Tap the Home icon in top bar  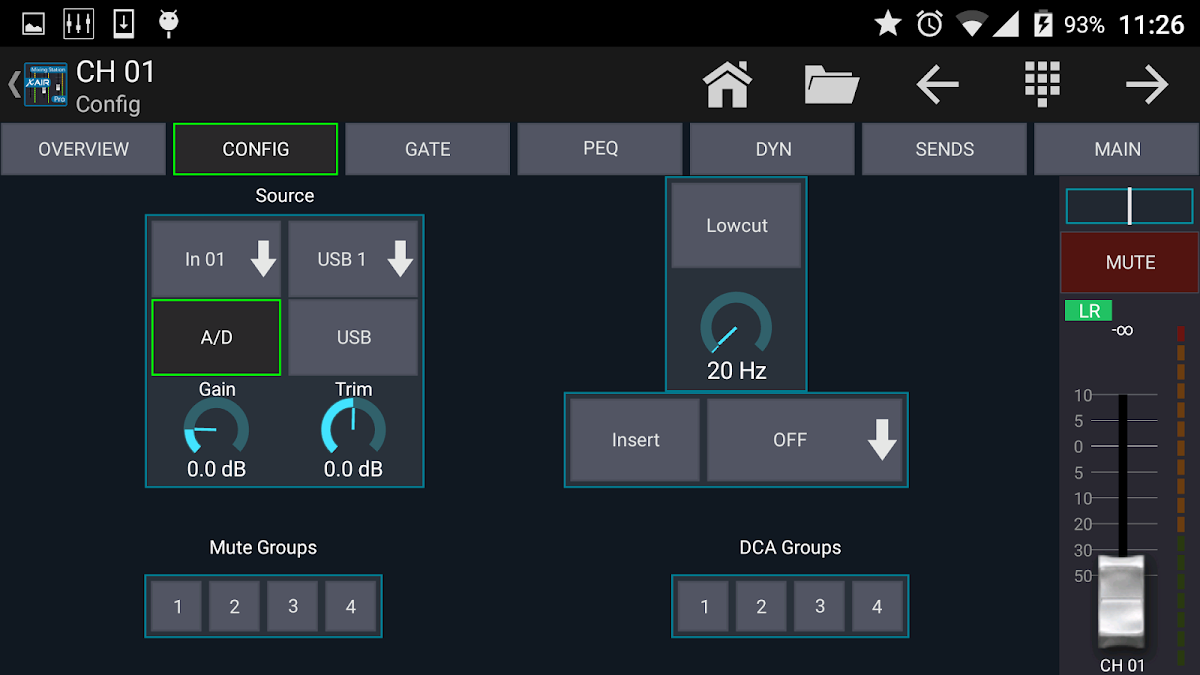pos(728,85)
